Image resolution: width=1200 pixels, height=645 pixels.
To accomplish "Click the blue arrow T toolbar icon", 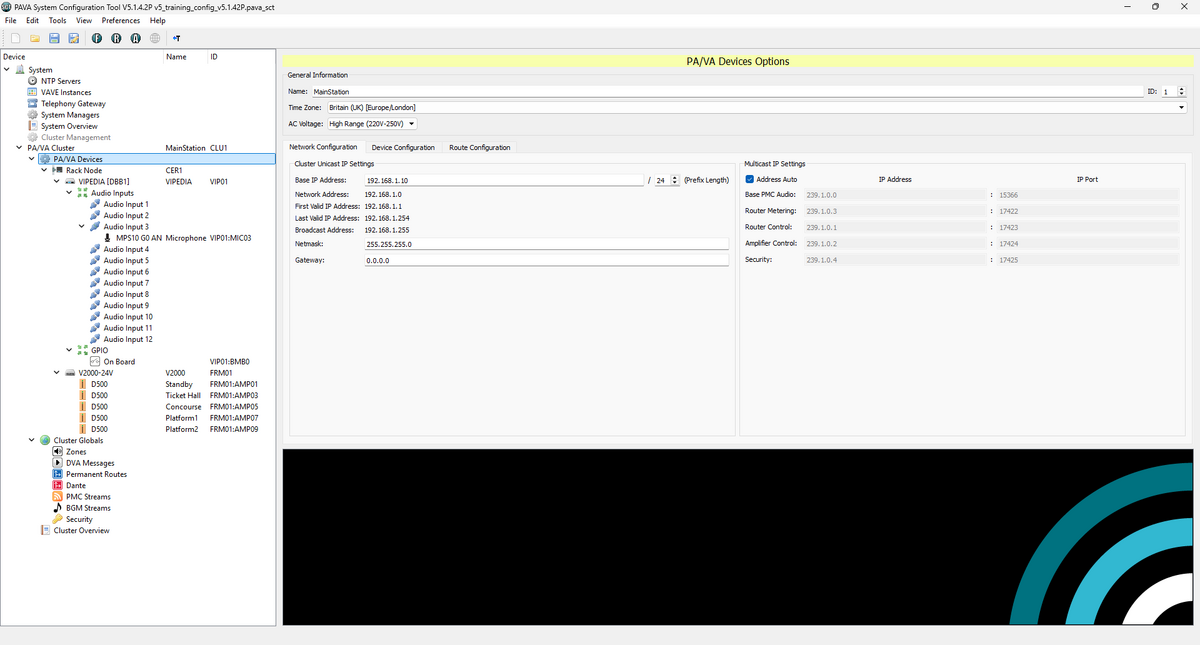I will [x=176, y=38].
